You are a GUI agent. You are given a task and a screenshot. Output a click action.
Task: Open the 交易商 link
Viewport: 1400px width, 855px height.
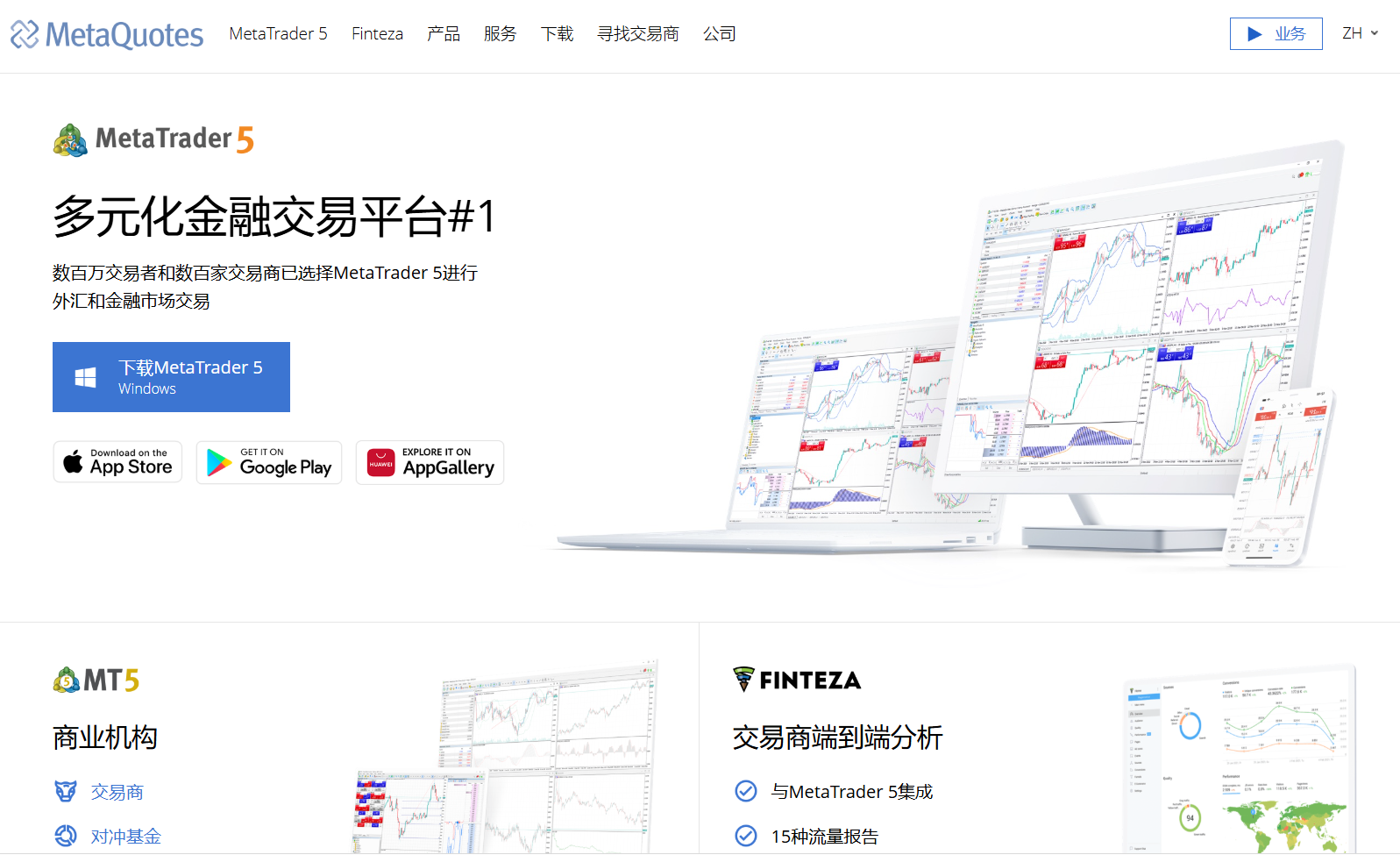point(117,792)
